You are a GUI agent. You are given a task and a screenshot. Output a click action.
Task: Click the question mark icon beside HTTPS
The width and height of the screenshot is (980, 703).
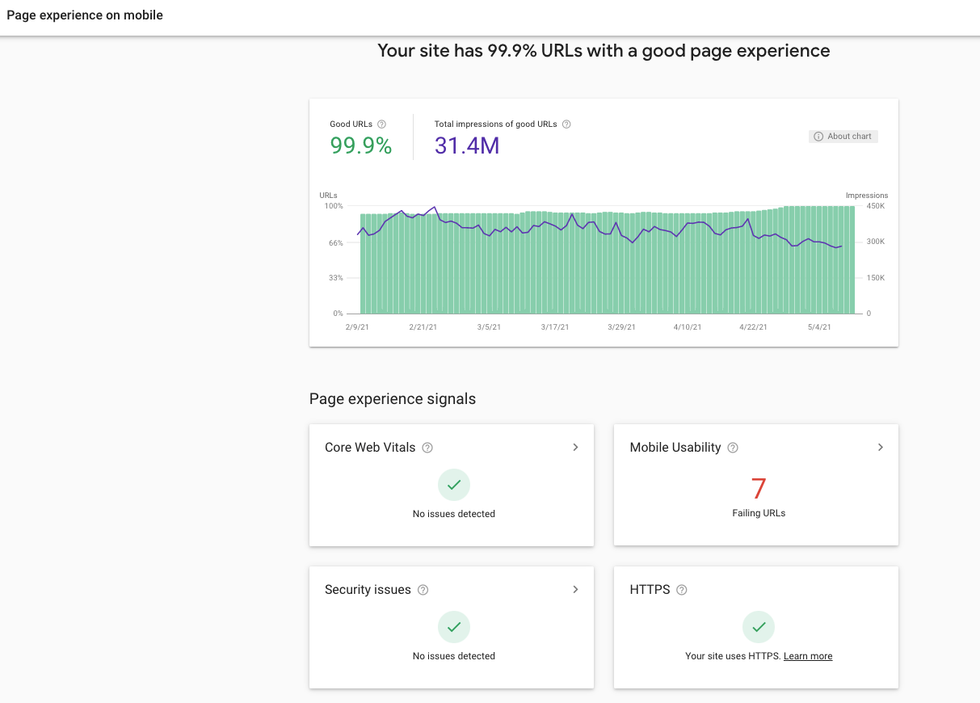682,590
